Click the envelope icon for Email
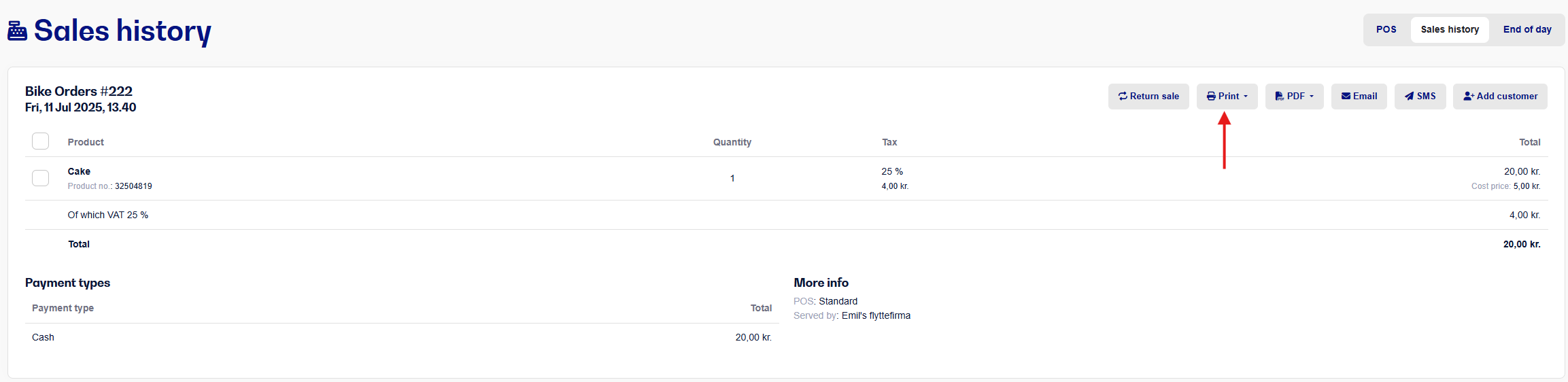Screen dimensions: 1568x382 click(1346, 97)
